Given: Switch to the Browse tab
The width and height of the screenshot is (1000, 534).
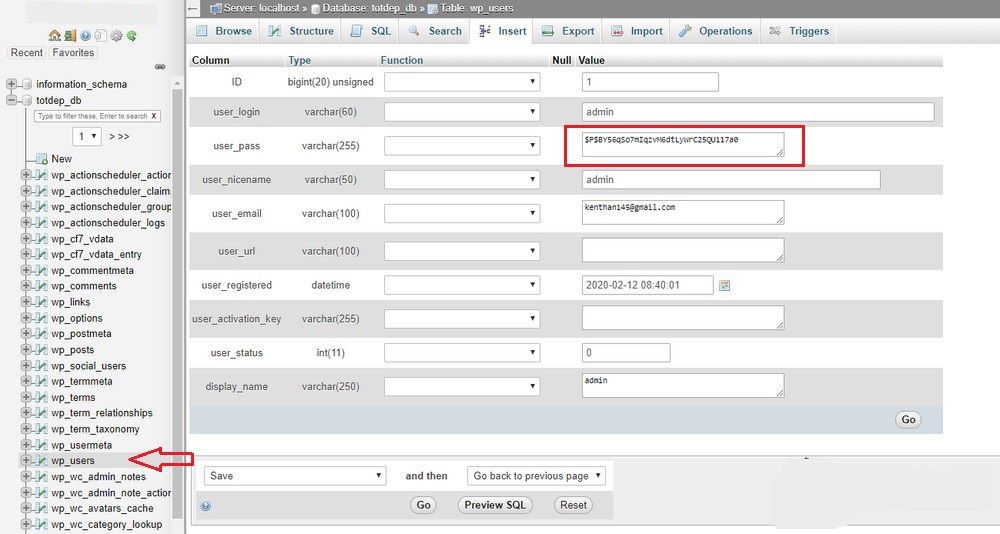Looking at the screenshot, I should pos(224,31).
